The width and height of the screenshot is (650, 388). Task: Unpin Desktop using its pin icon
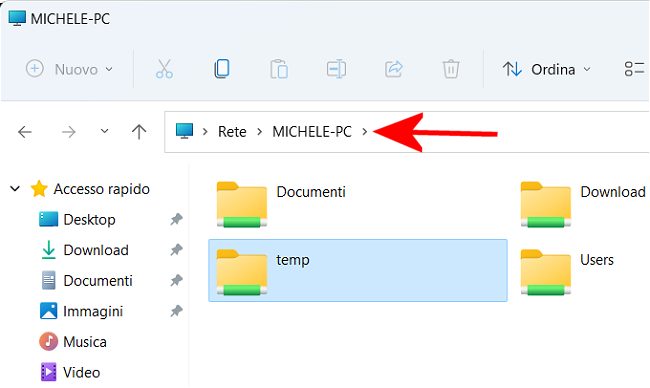click(x=177, y=219)
